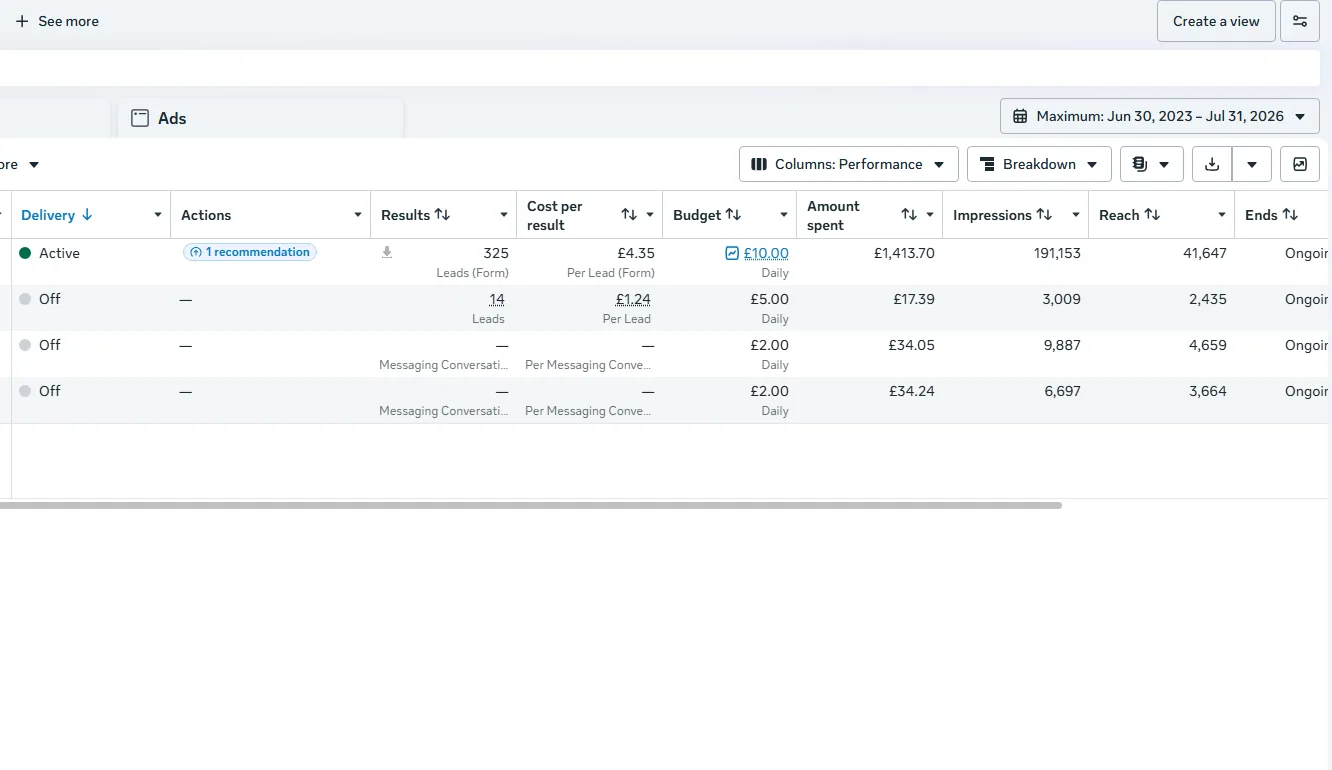Click the £5.00 daily budget cell
1332x770 pixels.
click(x=769, y=299)
